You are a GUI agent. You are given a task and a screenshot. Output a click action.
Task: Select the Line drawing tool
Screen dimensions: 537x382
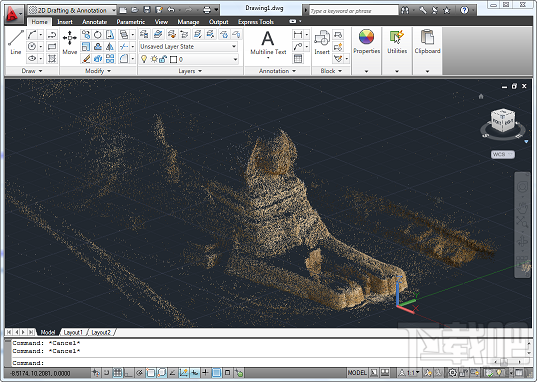[16, 42]
